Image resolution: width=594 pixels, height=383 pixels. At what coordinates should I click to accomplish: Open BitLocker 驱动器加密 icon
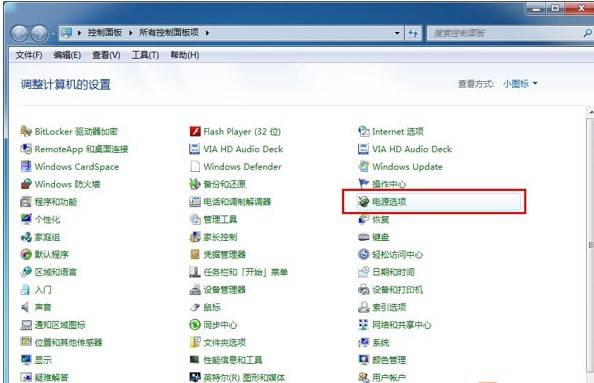click(x=26, y=131)
